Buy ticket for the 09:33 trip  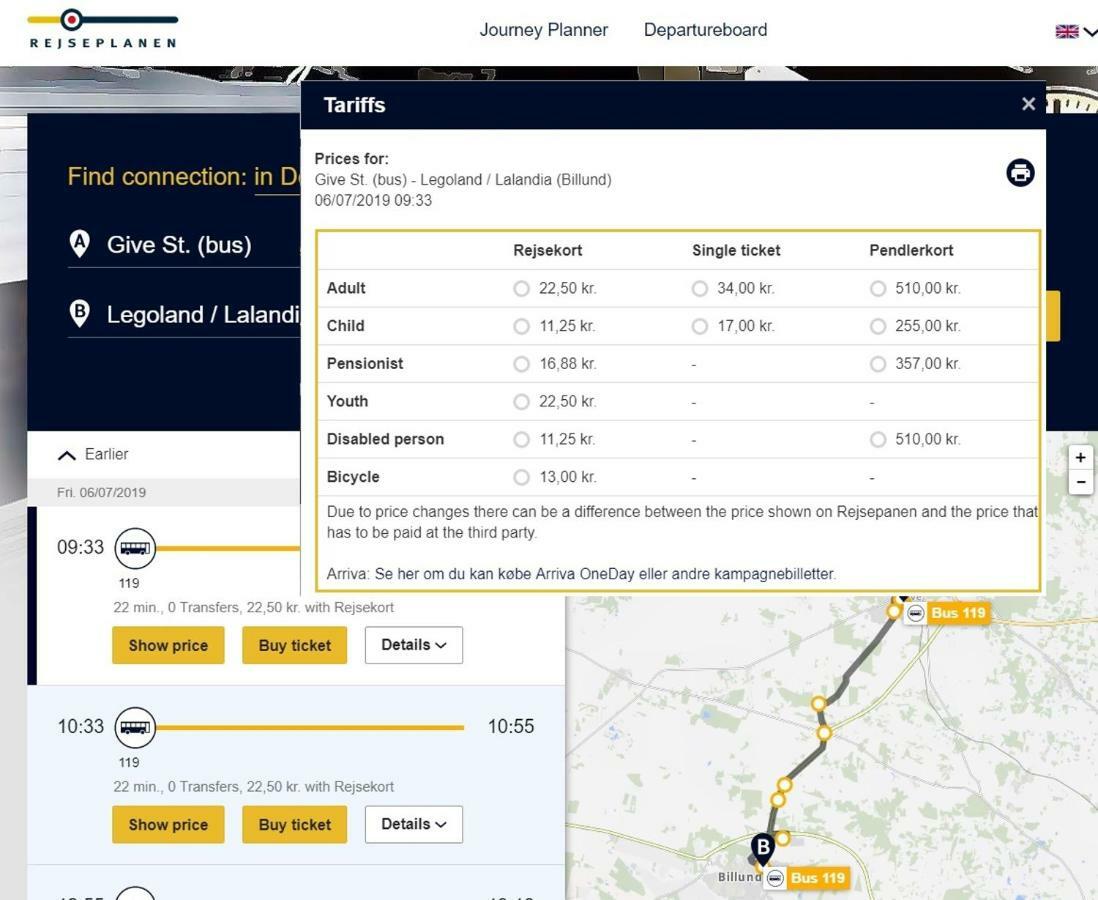(295, 645)
